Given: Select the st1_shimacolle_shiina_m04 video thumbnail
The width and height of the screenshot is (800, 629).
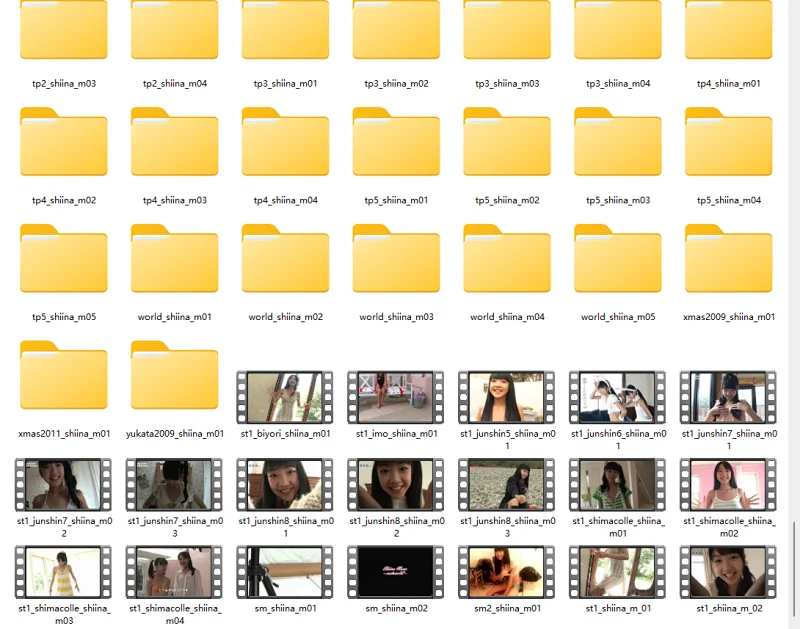Looking at the screenshot, I should (174, 572).
